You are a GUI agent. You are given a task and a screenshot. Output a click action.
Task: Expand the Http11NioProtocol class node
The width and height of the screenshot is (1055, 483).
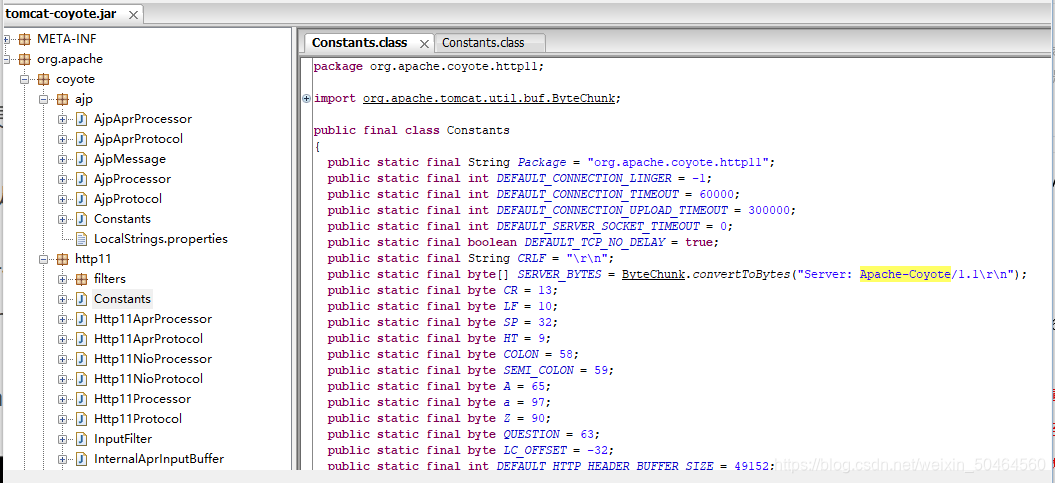click(x=63, y=379)
